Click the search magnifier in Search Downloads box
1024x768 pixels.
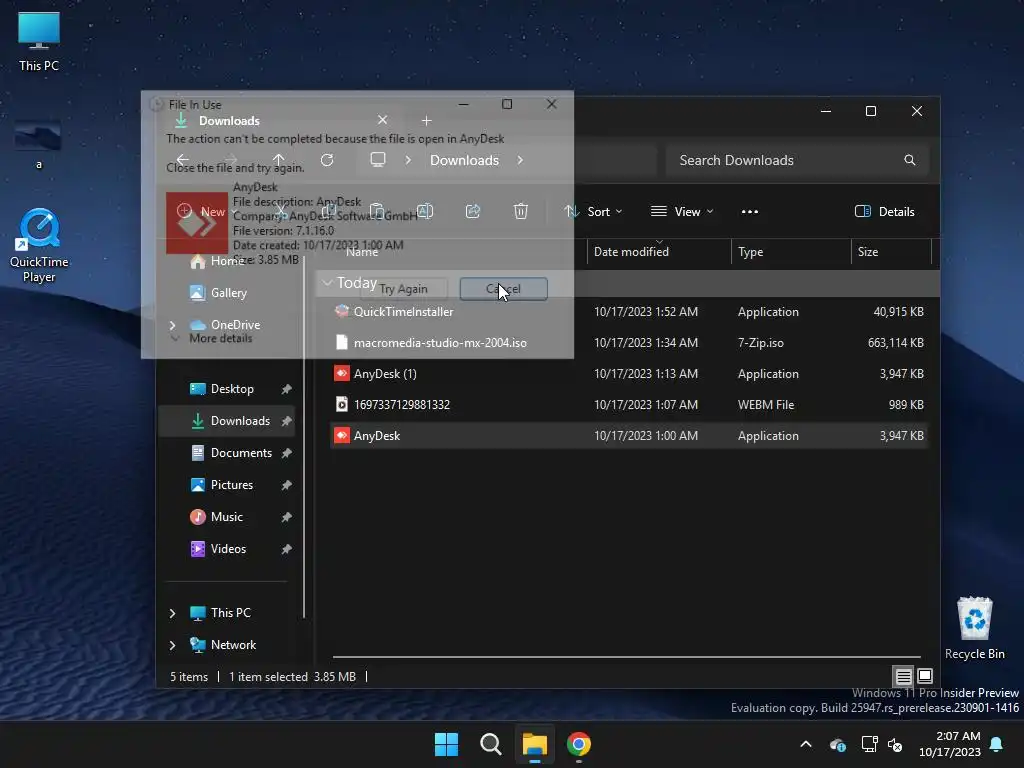tap(910, 160)
